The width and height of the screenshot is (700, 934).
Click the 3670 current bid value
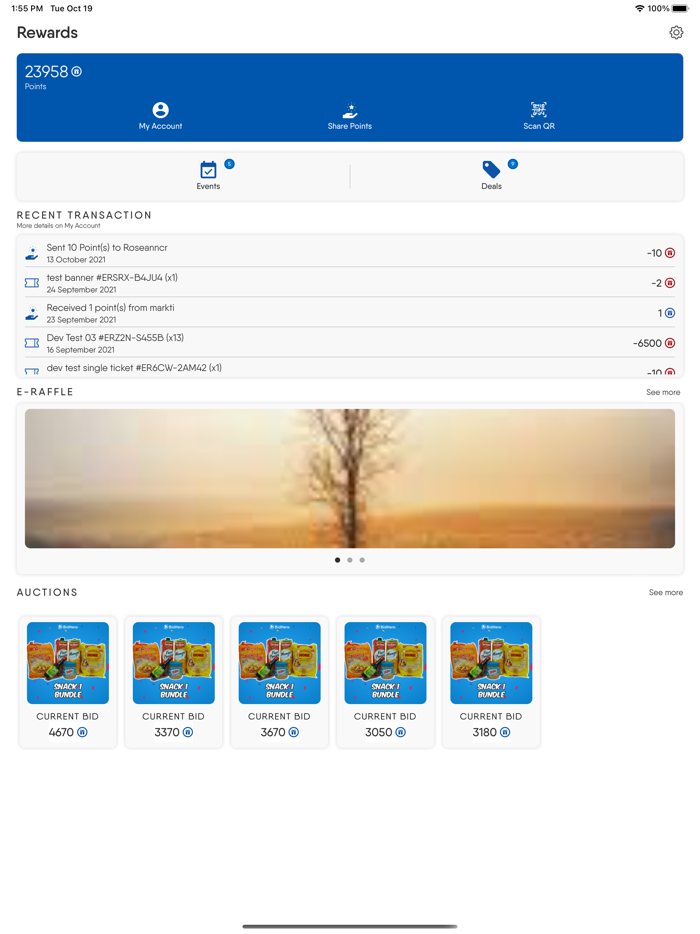[273, 732]
